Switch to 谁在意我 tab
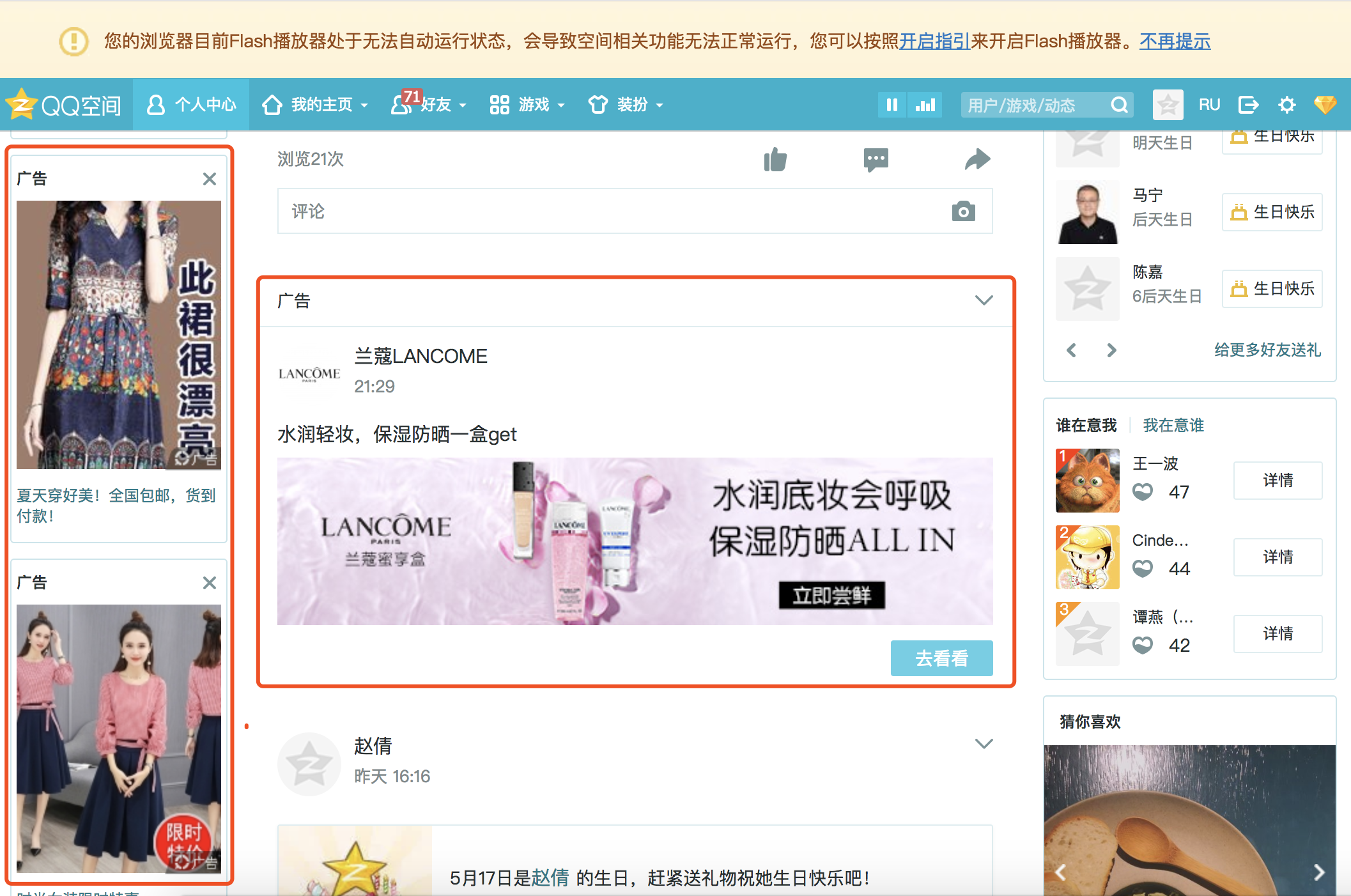 point(1086,425)
